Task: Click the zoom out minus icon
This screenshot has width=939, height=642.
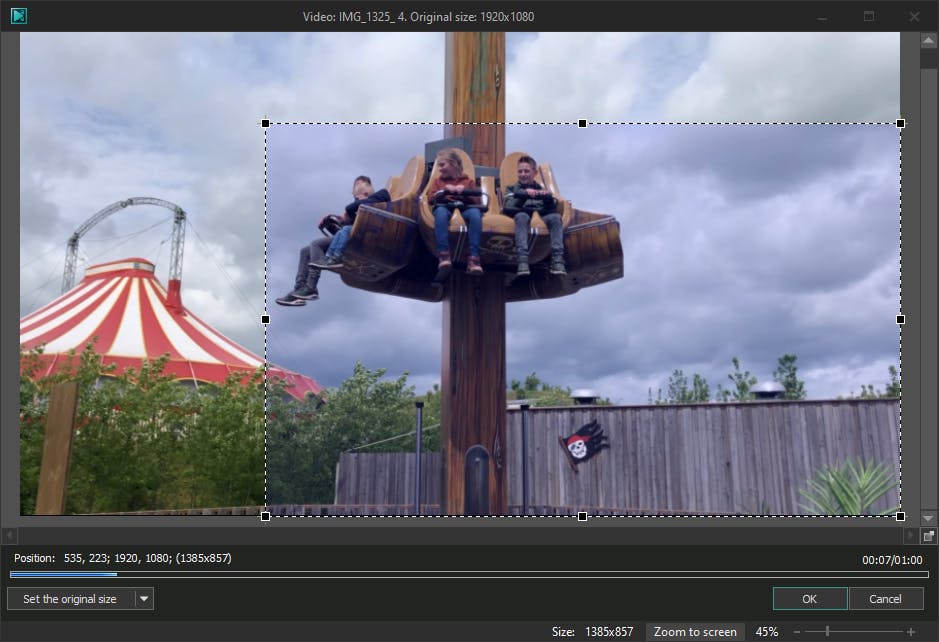Action: (797, 632)
